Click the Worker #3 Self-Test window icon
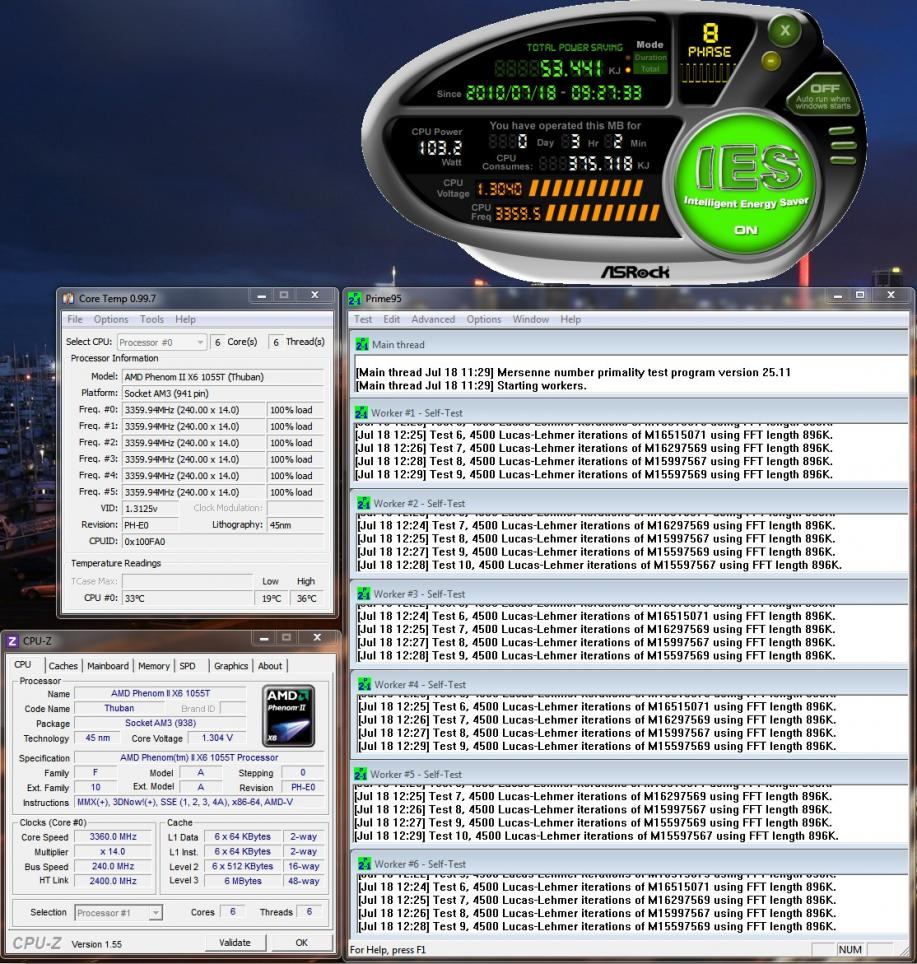The image size is (917, 964). (x=363, y=594)
